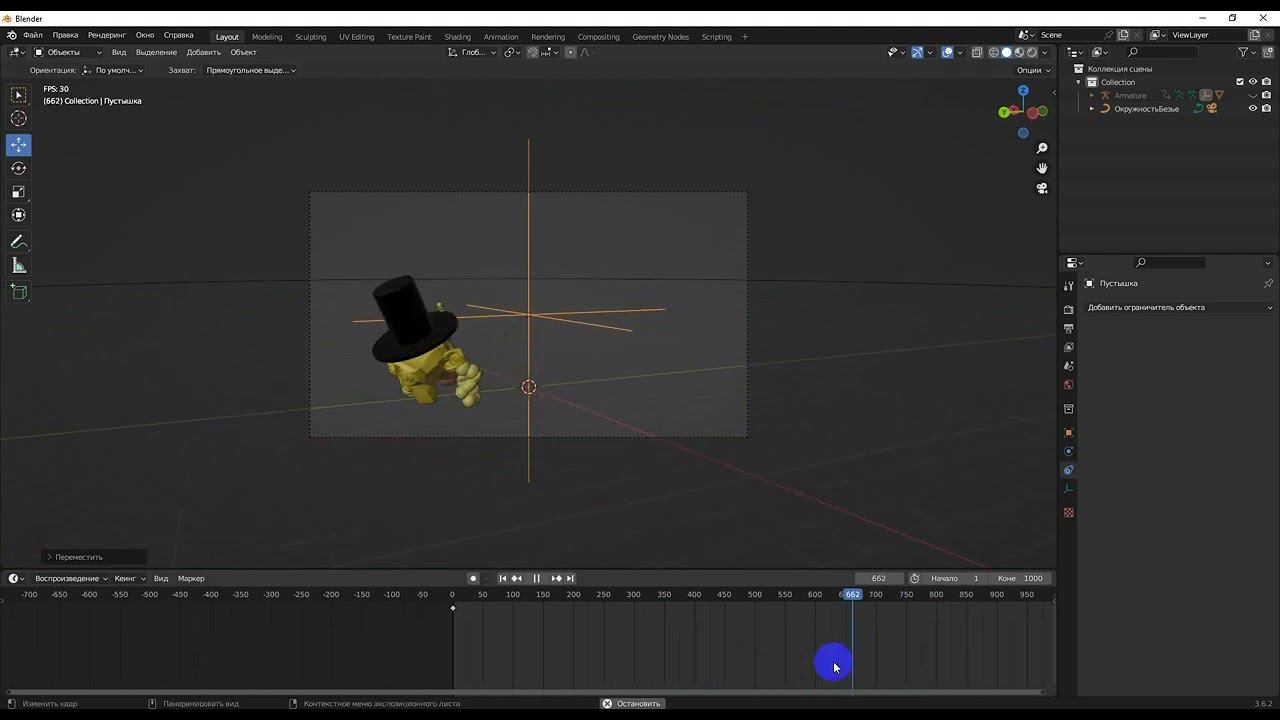Image resolution: width=1280 pixels, height=720 pixels.
Task: Switch to the Geometry Nodes workspace tab
Action: click(x=660, y=37)
